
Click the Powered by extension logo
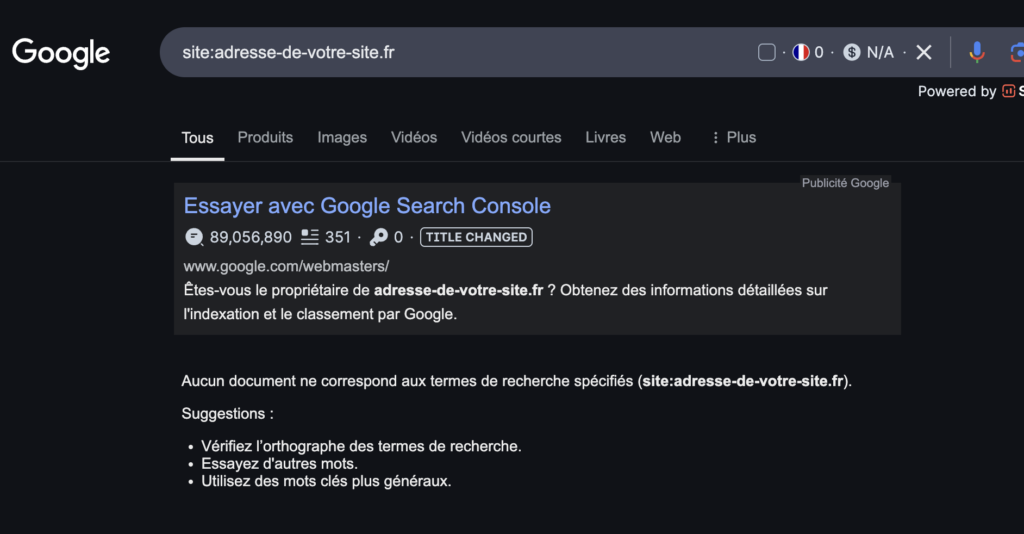(x=1008, y=91)
